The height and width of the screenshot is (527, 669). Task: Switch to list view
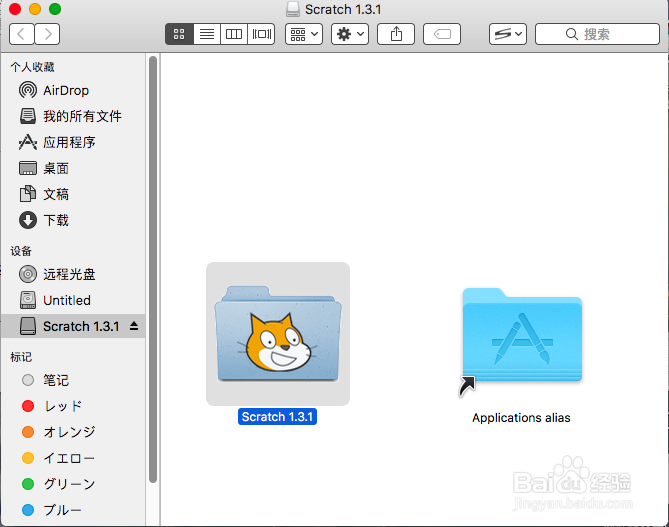(207, 34)
